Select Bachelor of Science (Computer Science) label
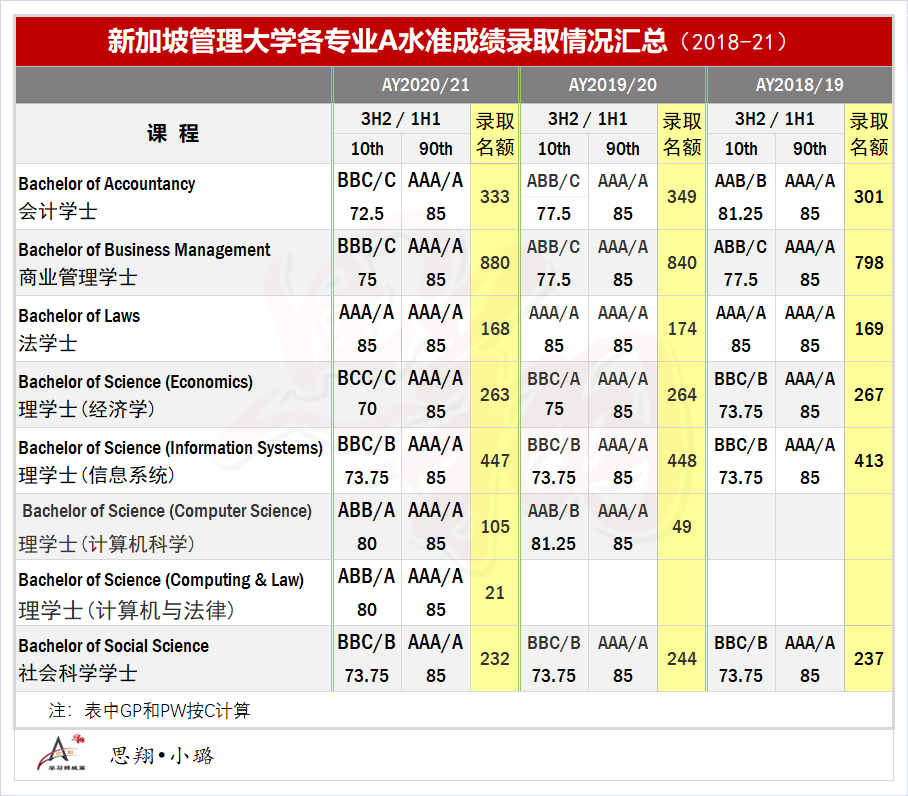The image size is (908, 796). [167, 511]
